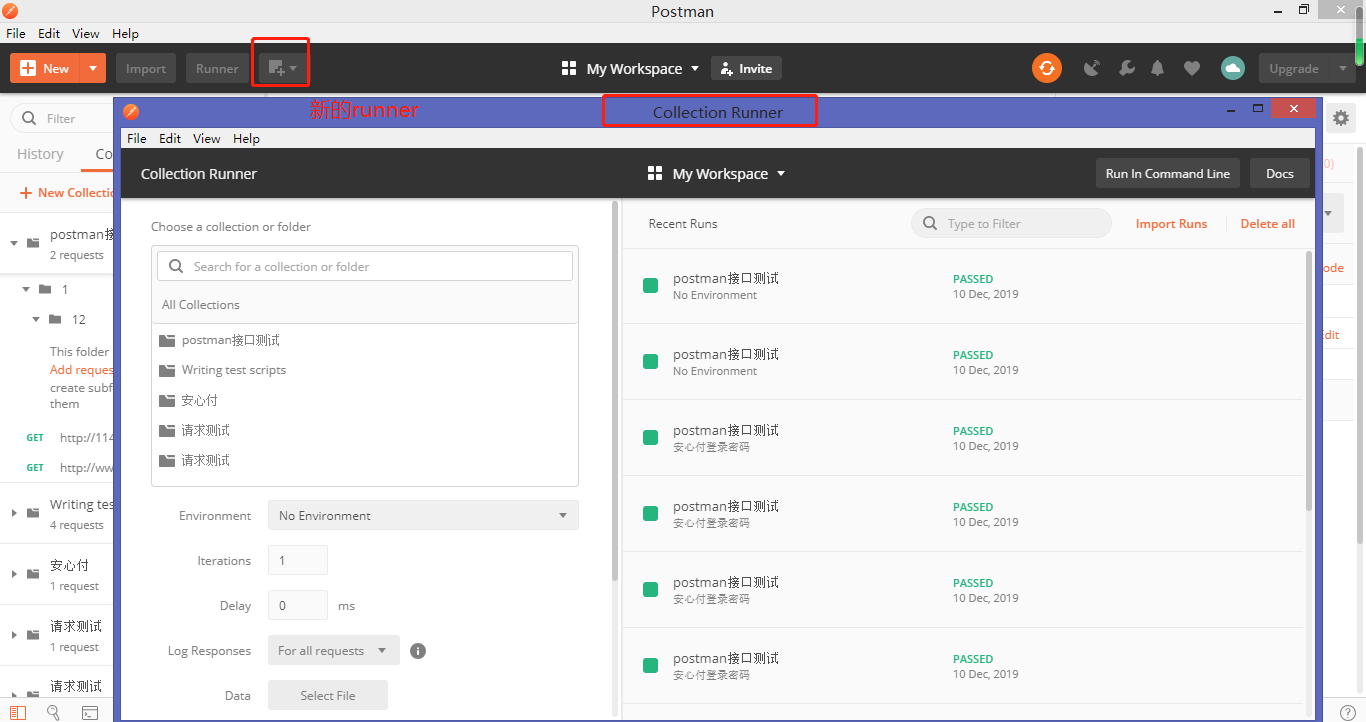1366x722 pixels.
Task: Click the Upgrade button
Action: 1294,68
